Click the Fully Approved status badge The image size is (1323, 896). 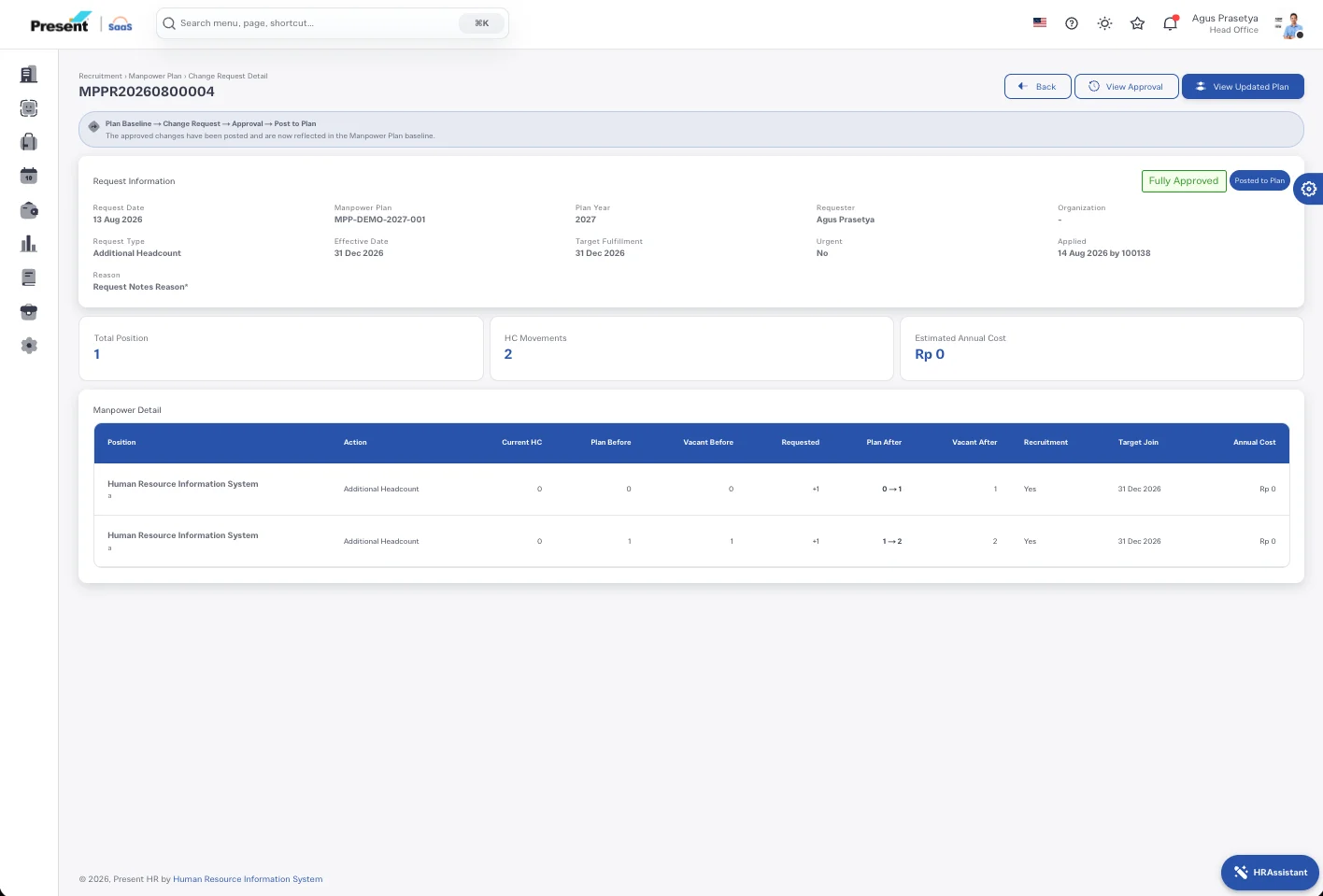click(x=1184, y=181)
